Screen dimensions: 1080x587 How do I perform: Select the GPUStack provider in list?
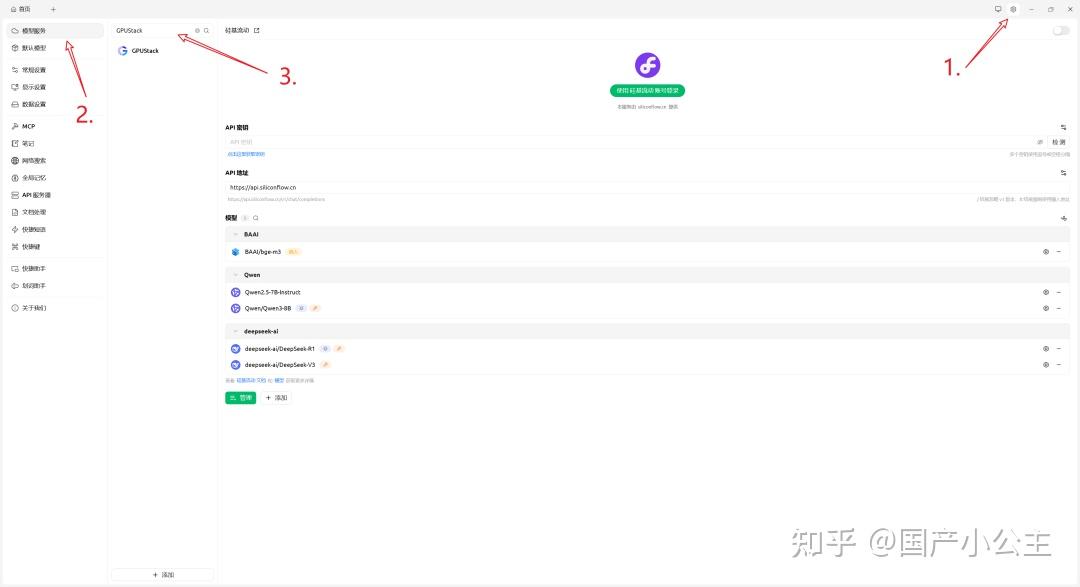point(163,50)
